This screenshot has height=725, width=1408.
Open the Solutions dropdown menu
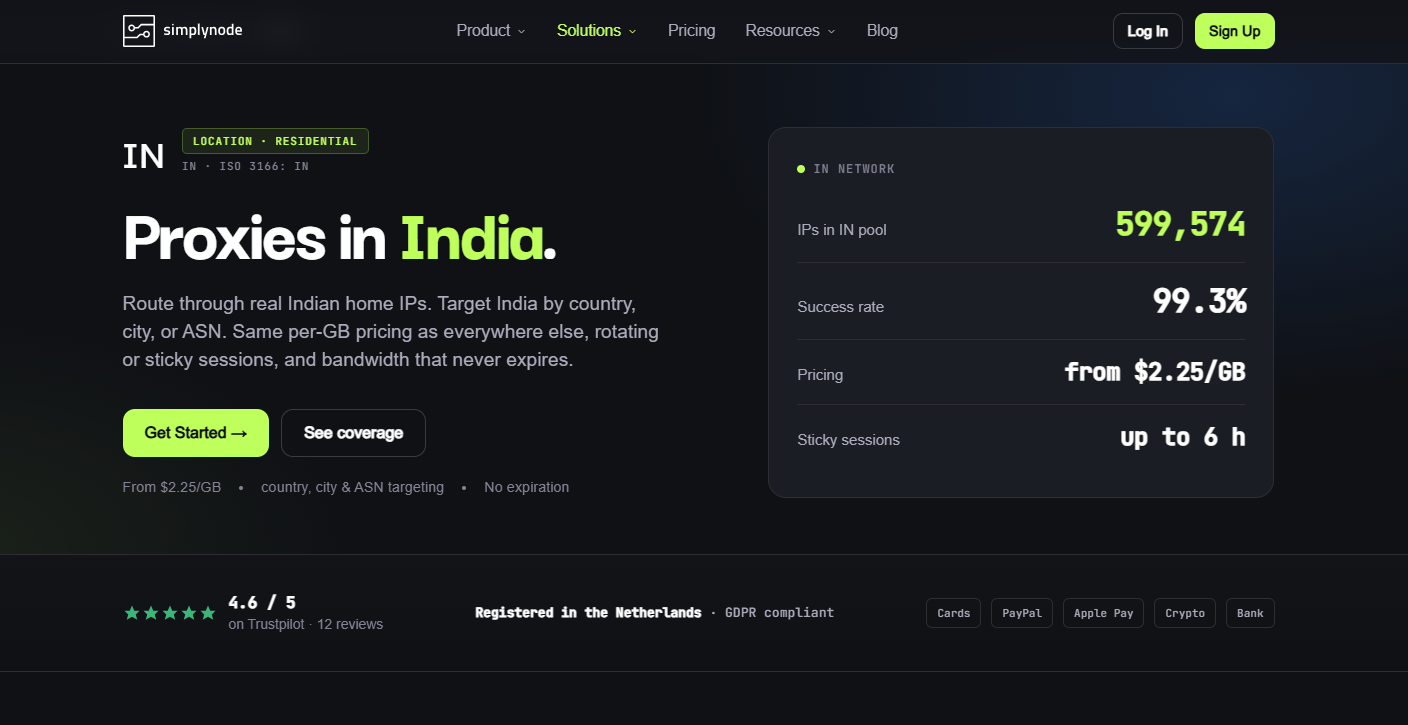pos(597,31)
